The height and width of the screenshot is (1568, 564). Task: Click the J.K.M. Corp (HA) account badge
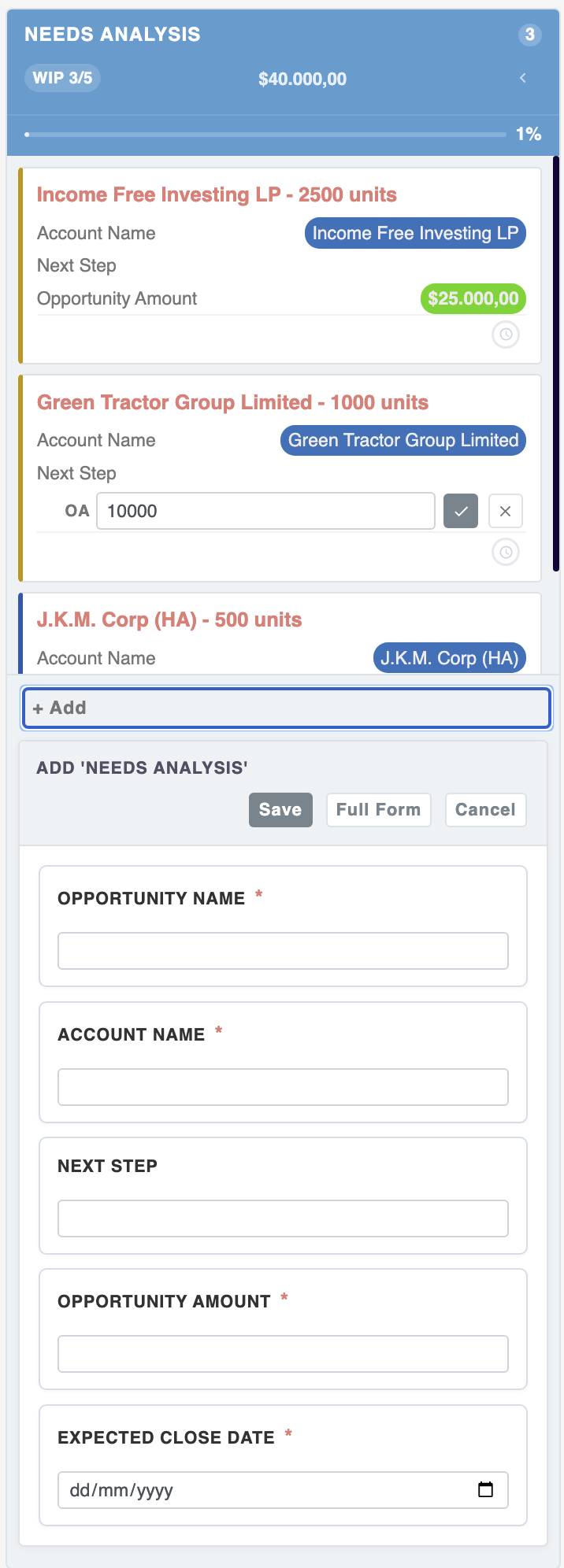coord(450,658)
